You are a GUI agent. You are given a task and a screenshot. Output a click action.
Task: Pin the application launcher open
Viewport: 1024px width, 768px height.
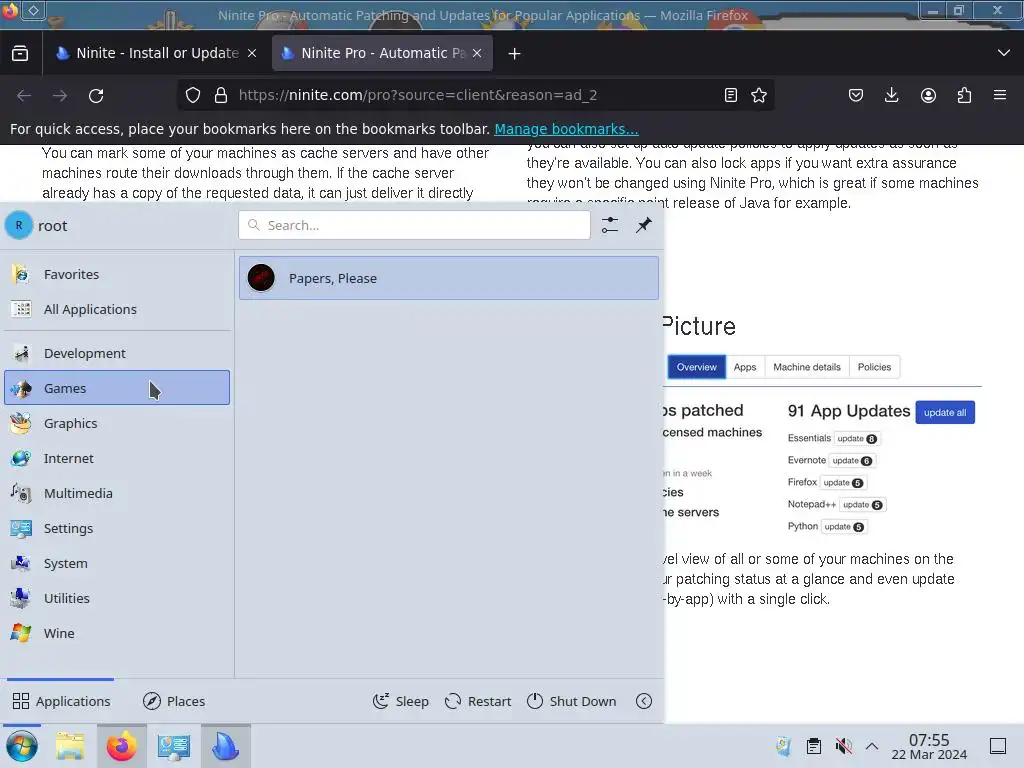(x=644, y=225)
